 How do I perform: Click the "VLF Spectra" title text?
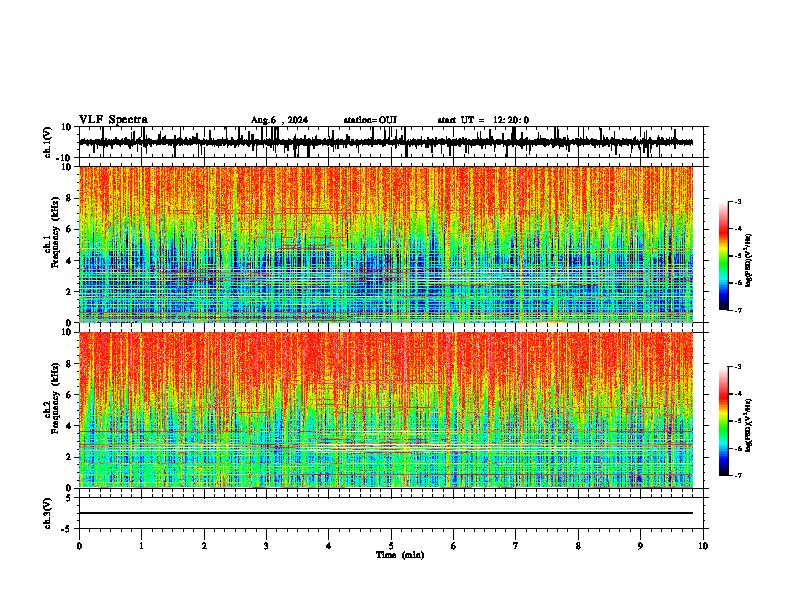113,120
